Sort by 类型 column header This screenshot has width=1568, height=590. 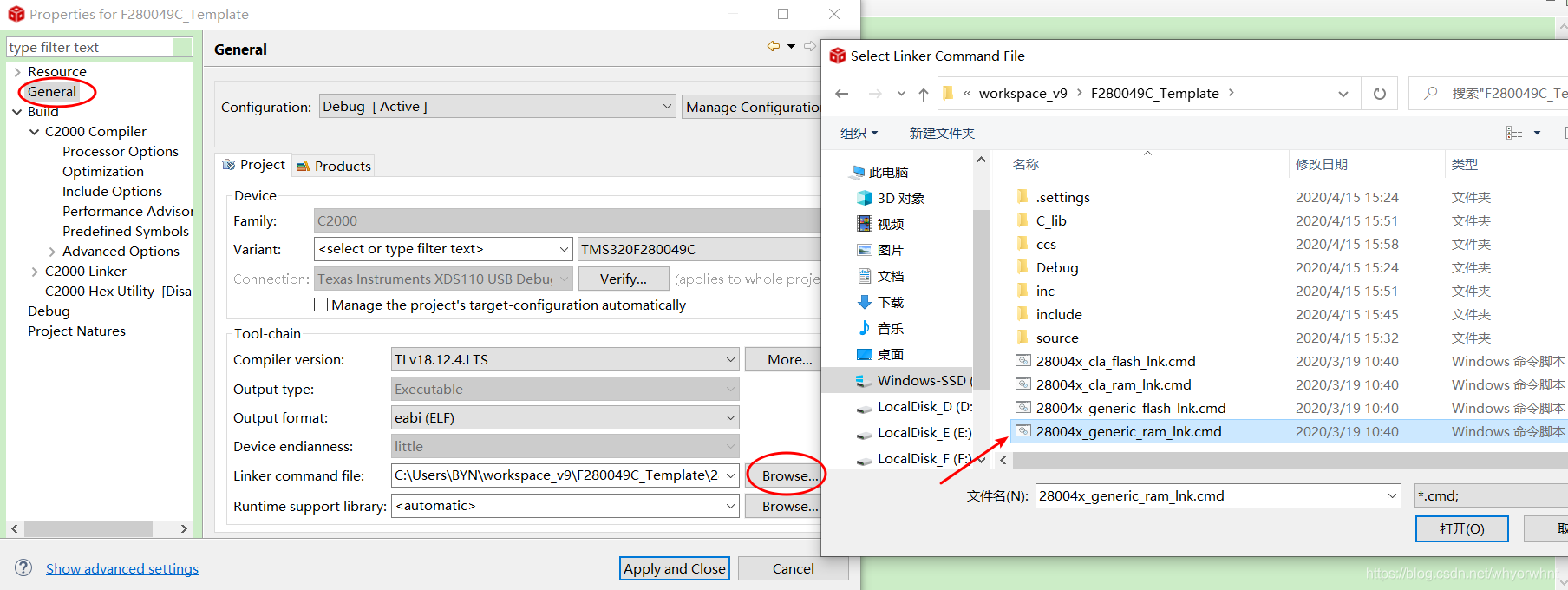tap(1465, 164)
